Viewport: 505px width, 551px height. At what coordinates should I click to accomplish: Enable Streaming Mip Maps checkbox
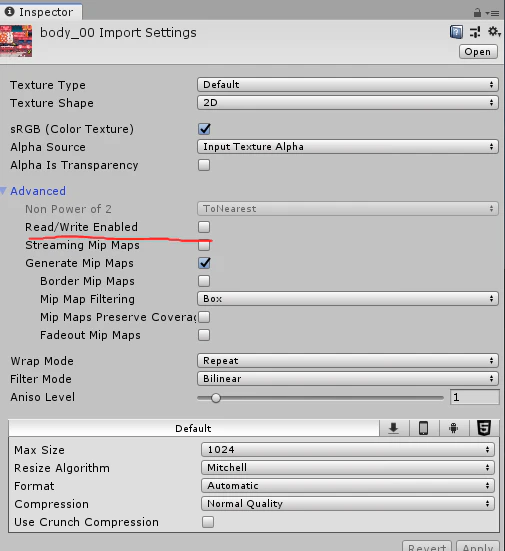coord(204,245)
